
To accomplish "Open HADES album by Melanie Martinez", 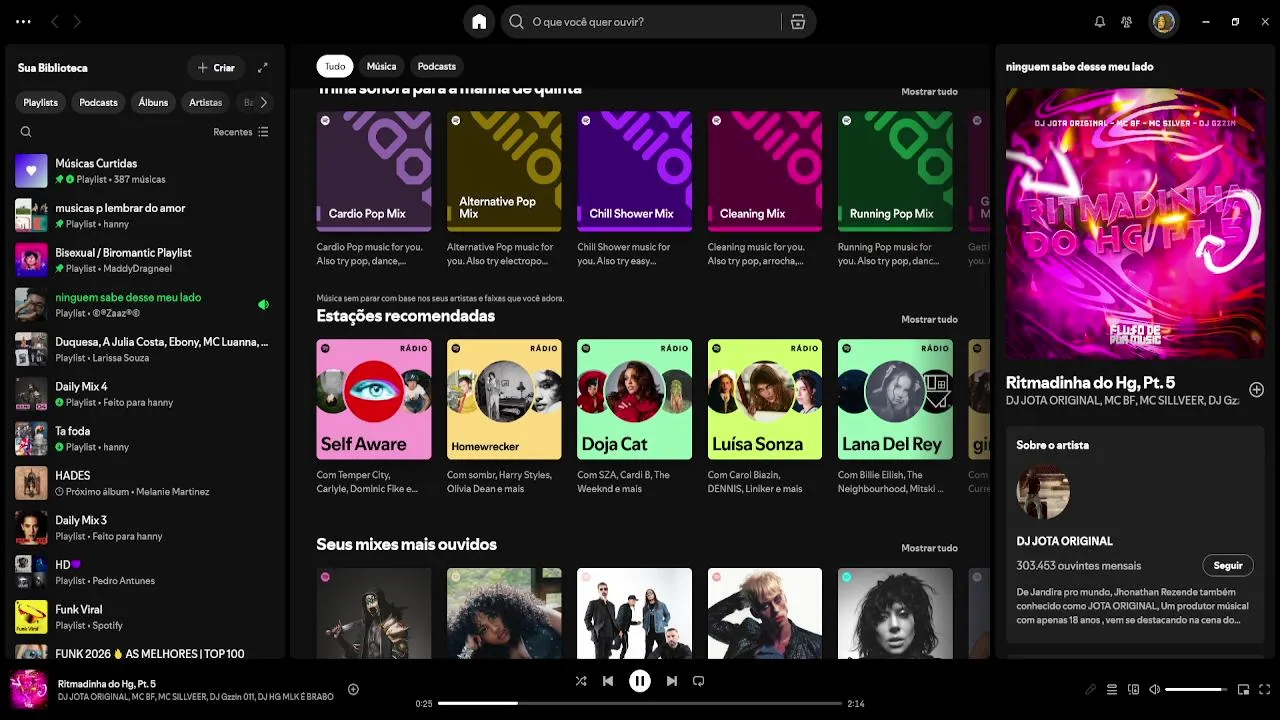I will [x=143, y=483].
